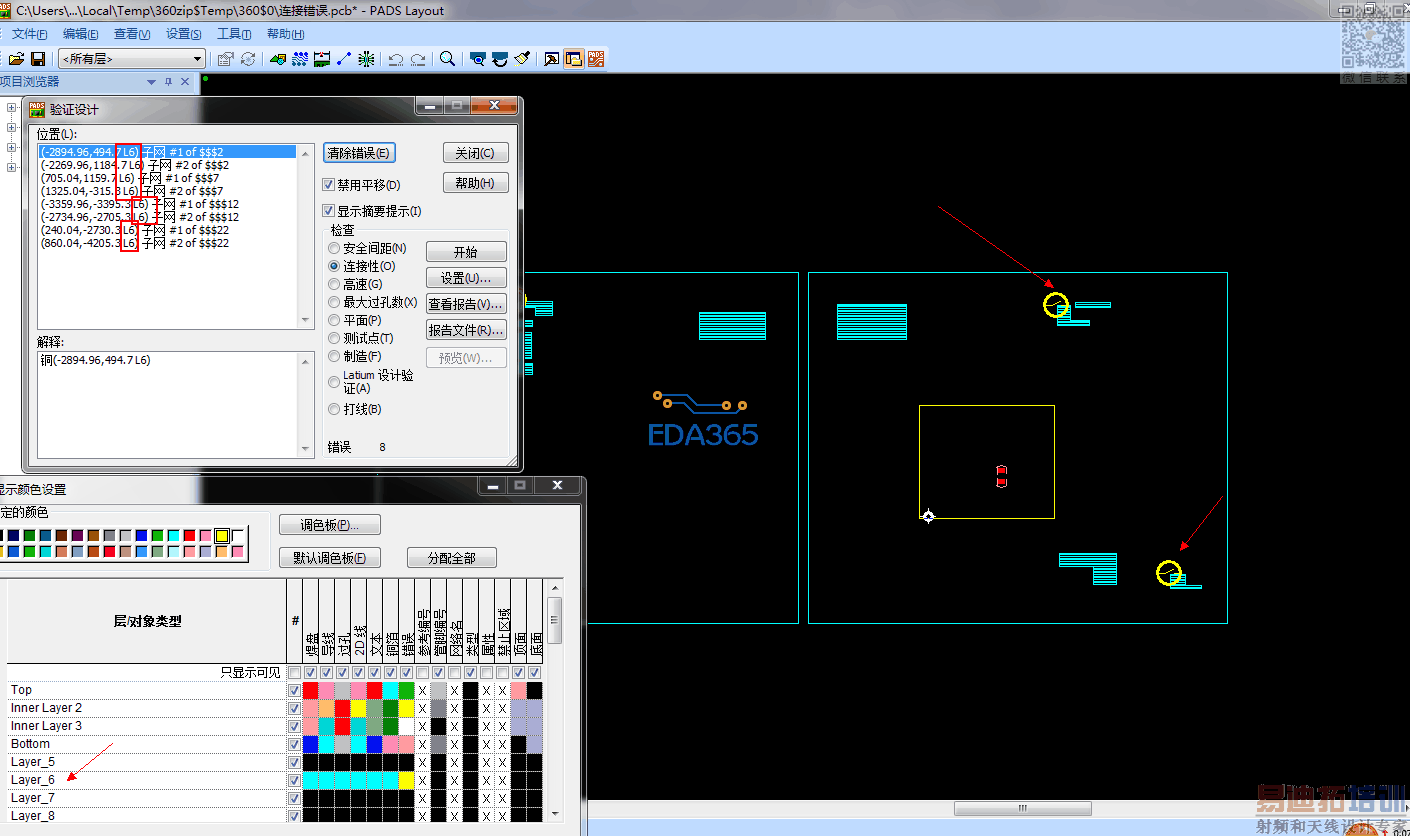Open the Project Explorer panel options arrow

[151, 82]
